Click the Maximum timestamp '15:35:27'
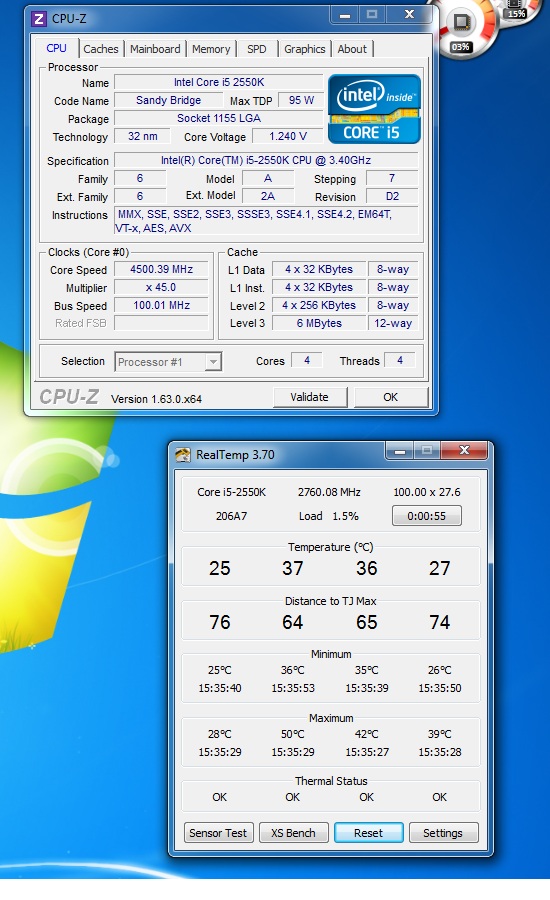The height and width of the screenshot is (900, 550). (367, 752)
